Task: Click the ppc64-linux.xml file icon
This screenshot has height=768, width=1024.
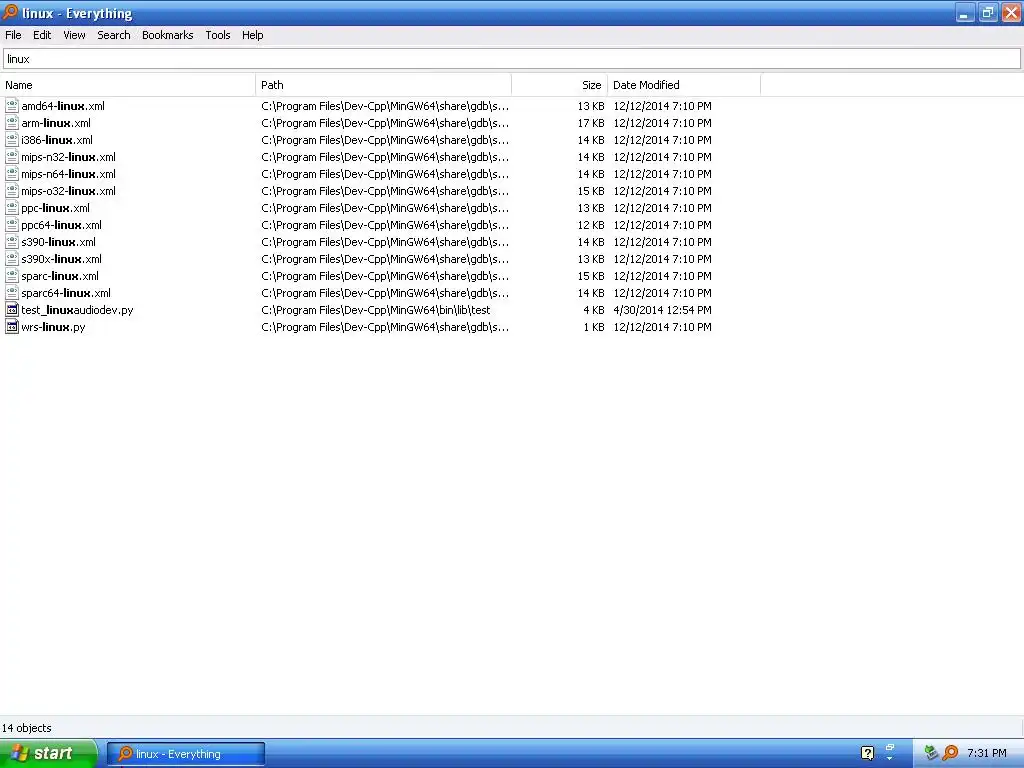Action: [12, 224]
